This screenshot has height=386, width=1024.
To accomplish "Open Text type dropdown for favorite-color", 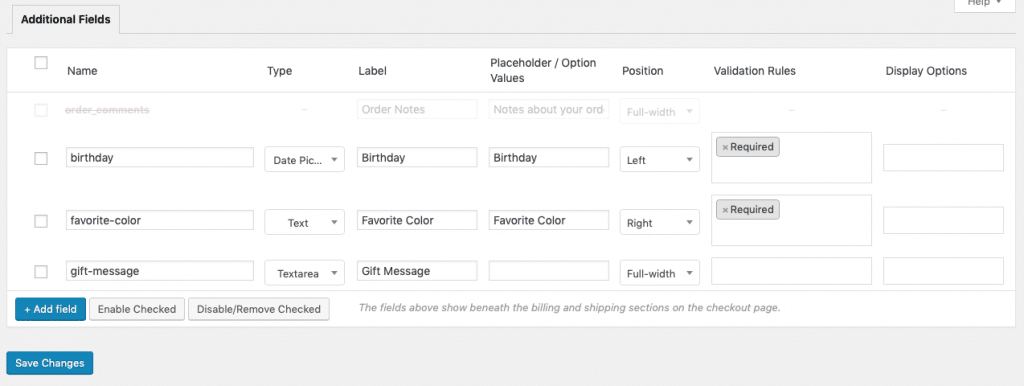I will [x=304, y=223].
